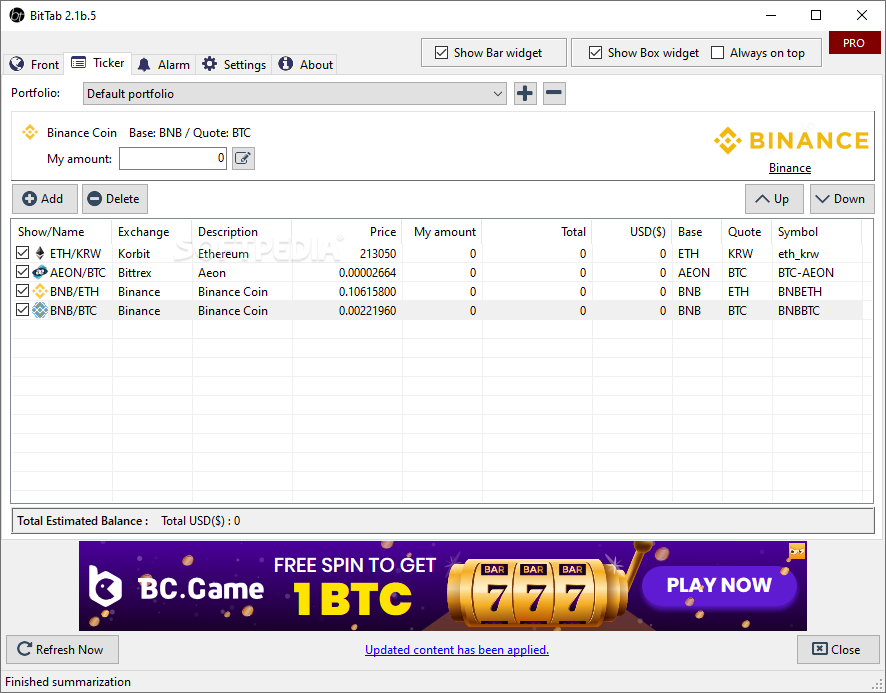Uncheck the BNB/ETH show checkbox

coord(23,291)
